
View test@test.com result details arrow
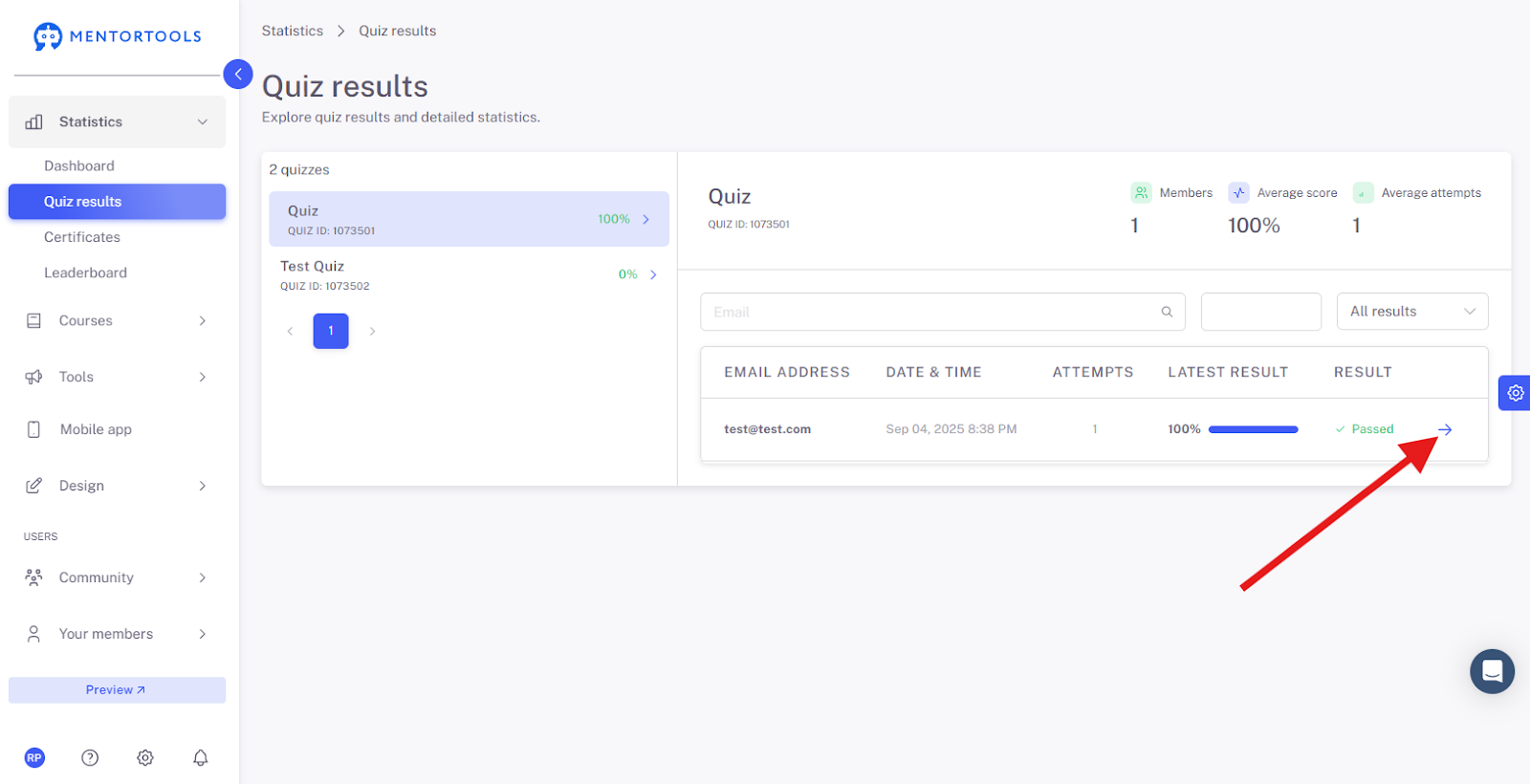coord(1445,429)
